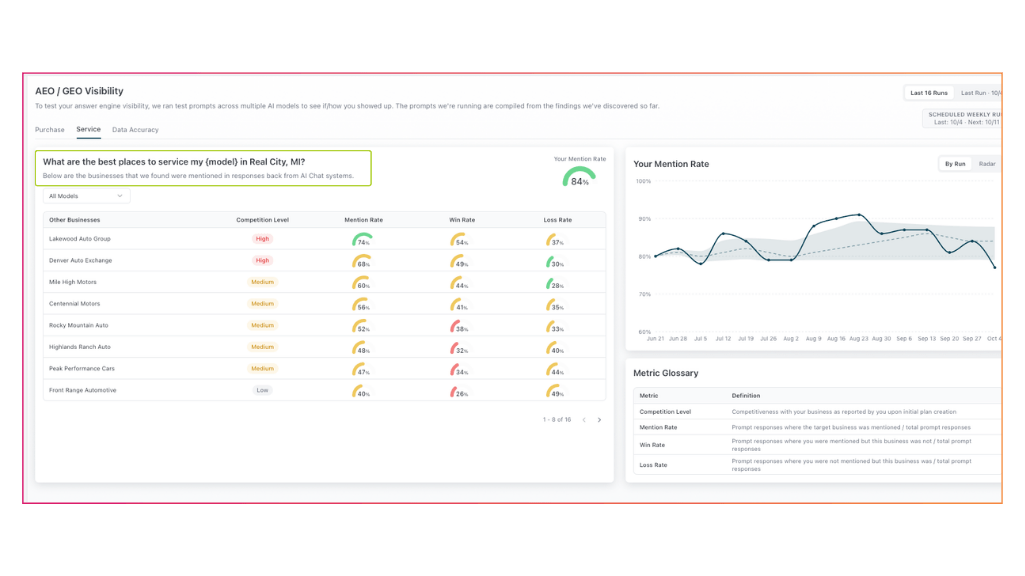The image size is (1025, 576).
Task: Click Lakewood Auto Group's High badge
Action: [262, 239]
